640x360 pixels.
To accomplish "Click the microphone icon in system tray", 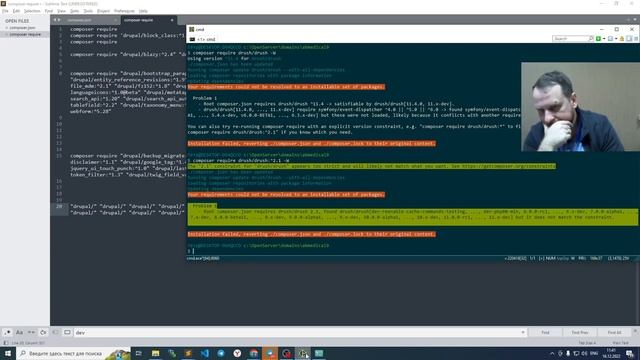I will click(568, 353).
